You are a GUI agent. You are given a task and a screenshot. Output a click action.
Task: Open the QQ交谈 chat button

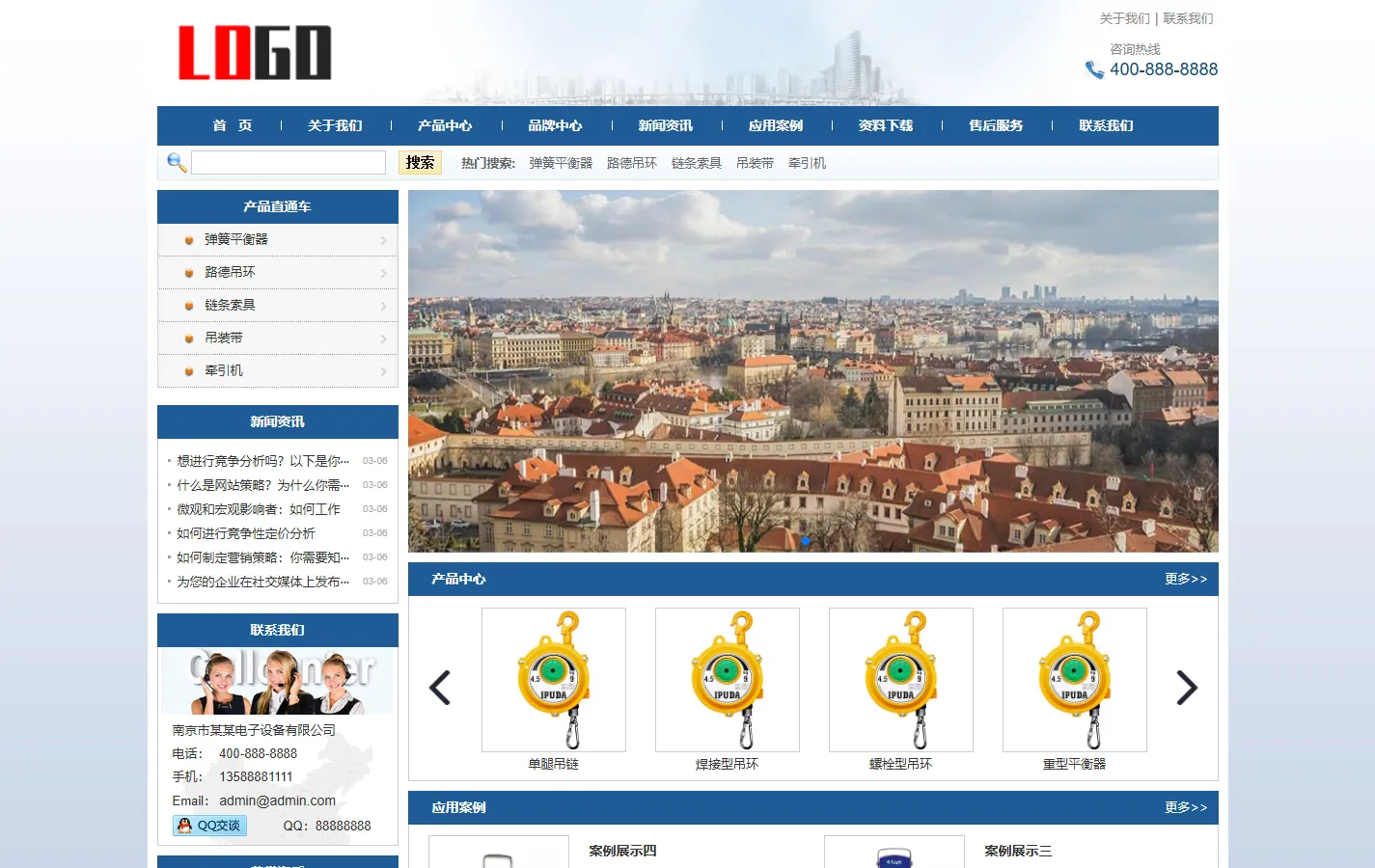209,826
